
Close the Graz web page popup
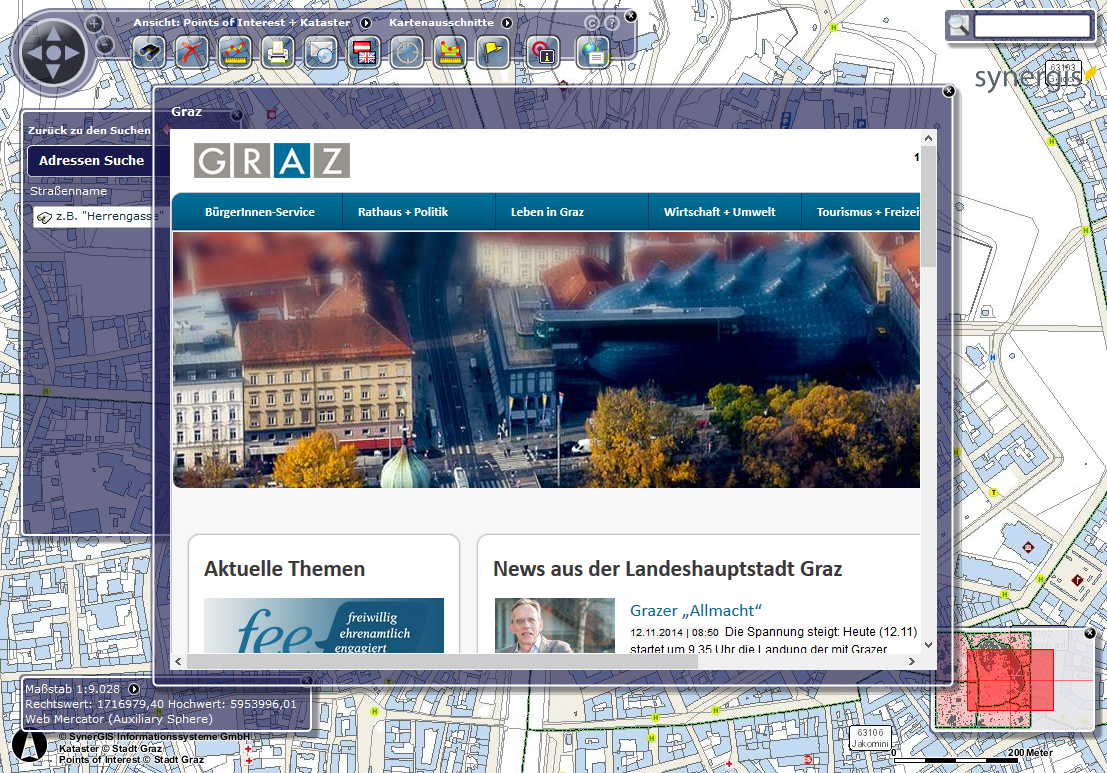(949, 91)
